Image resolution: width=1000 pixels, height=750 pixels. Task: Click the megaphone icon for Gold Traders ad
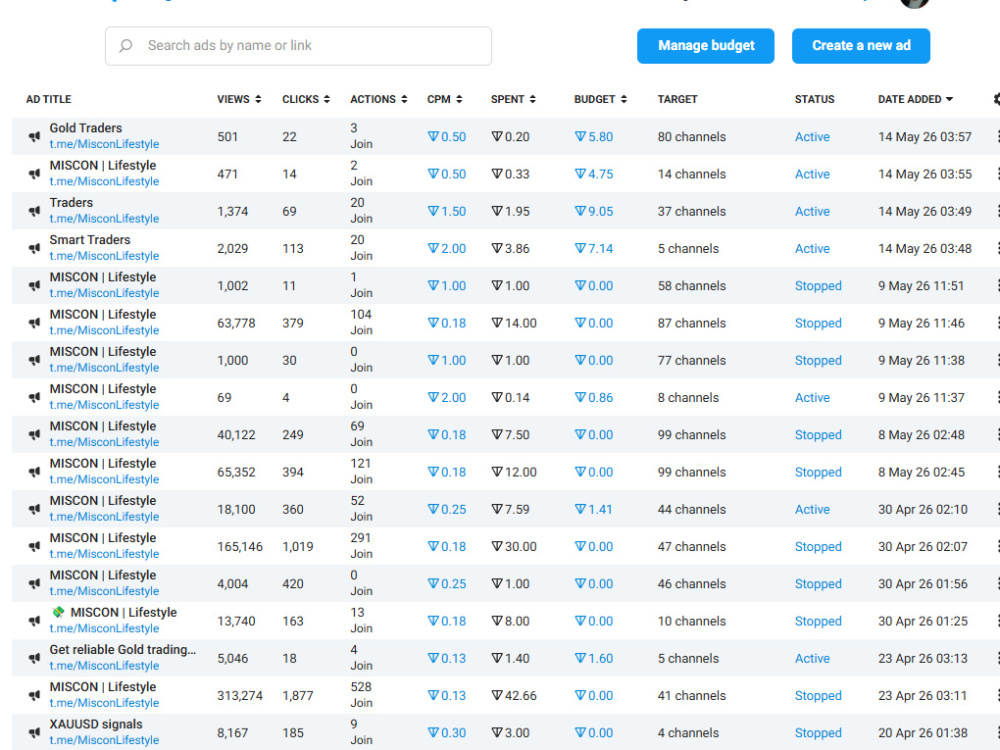[x=34, y=136]
